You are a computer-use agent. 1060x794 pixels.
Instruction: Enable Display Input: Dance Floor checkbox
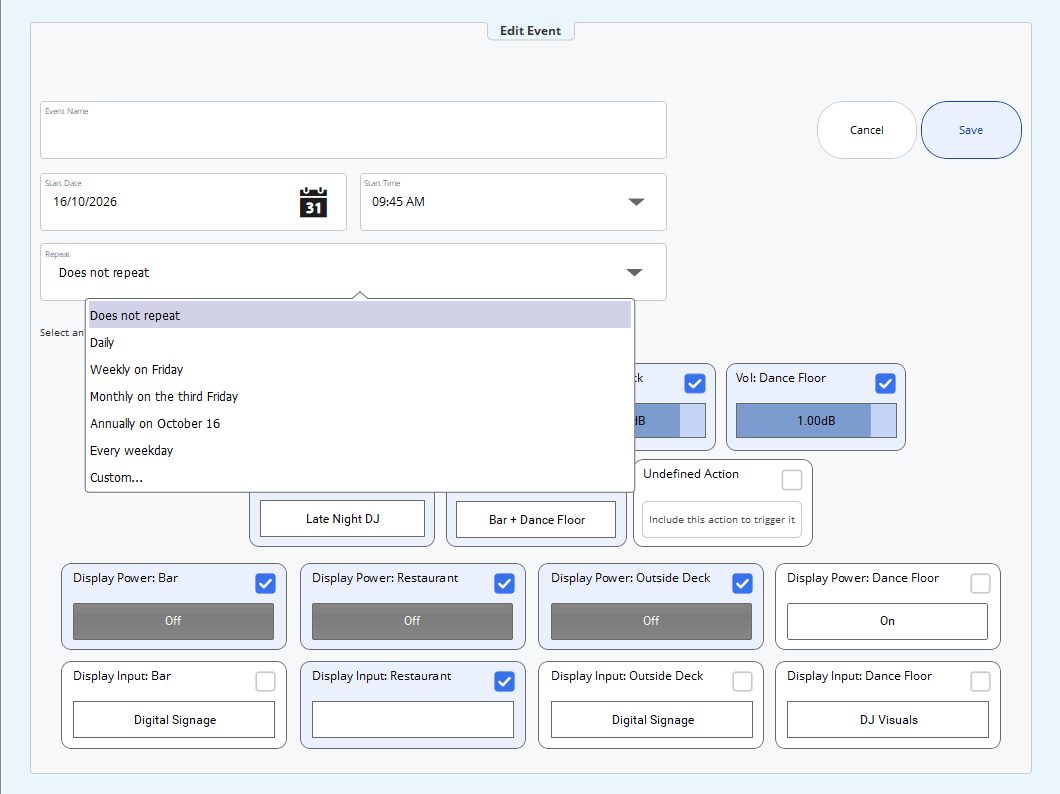[980, 681]
